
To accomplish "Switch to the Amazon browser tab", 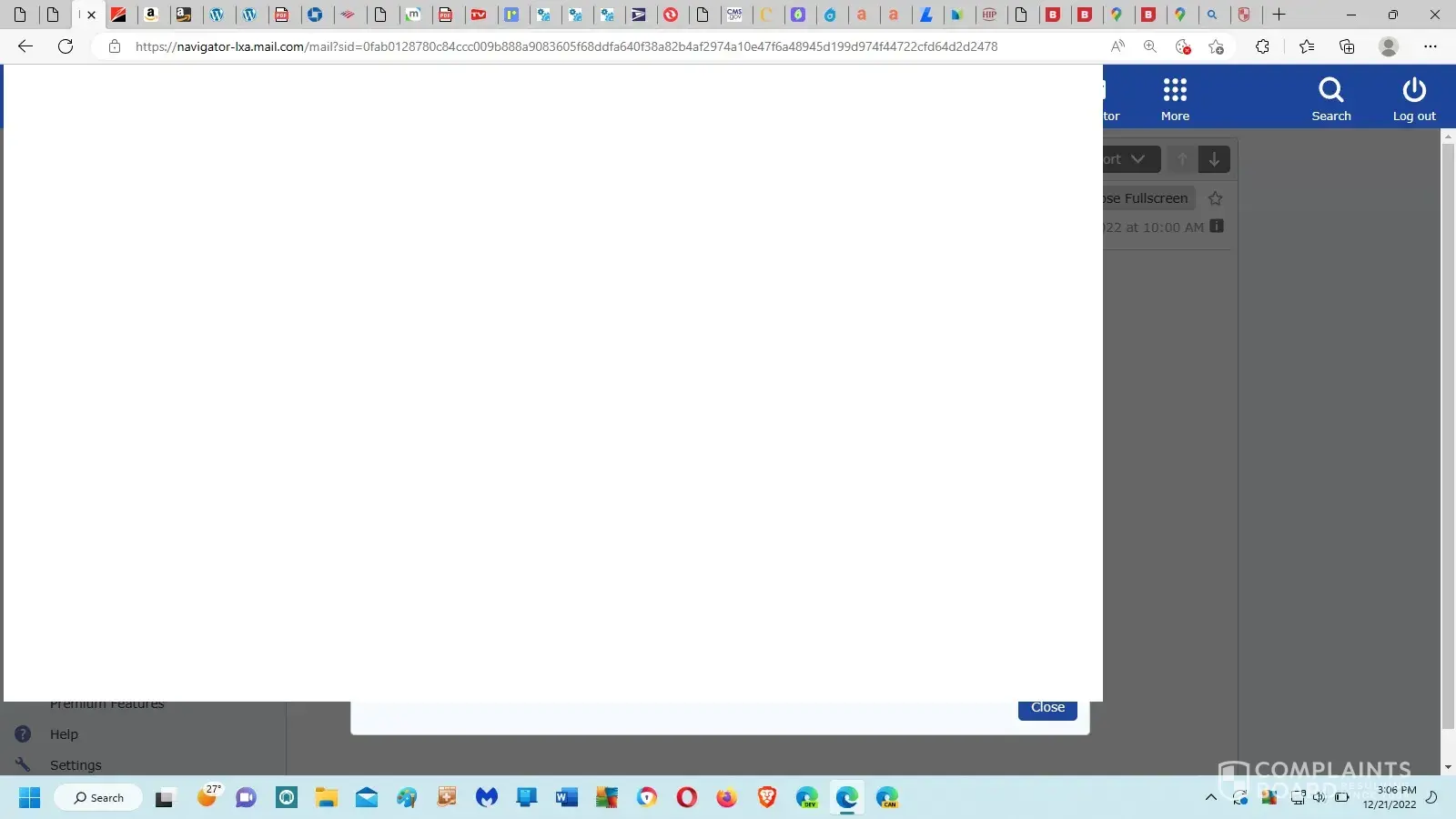I will [x=151, y=15].
